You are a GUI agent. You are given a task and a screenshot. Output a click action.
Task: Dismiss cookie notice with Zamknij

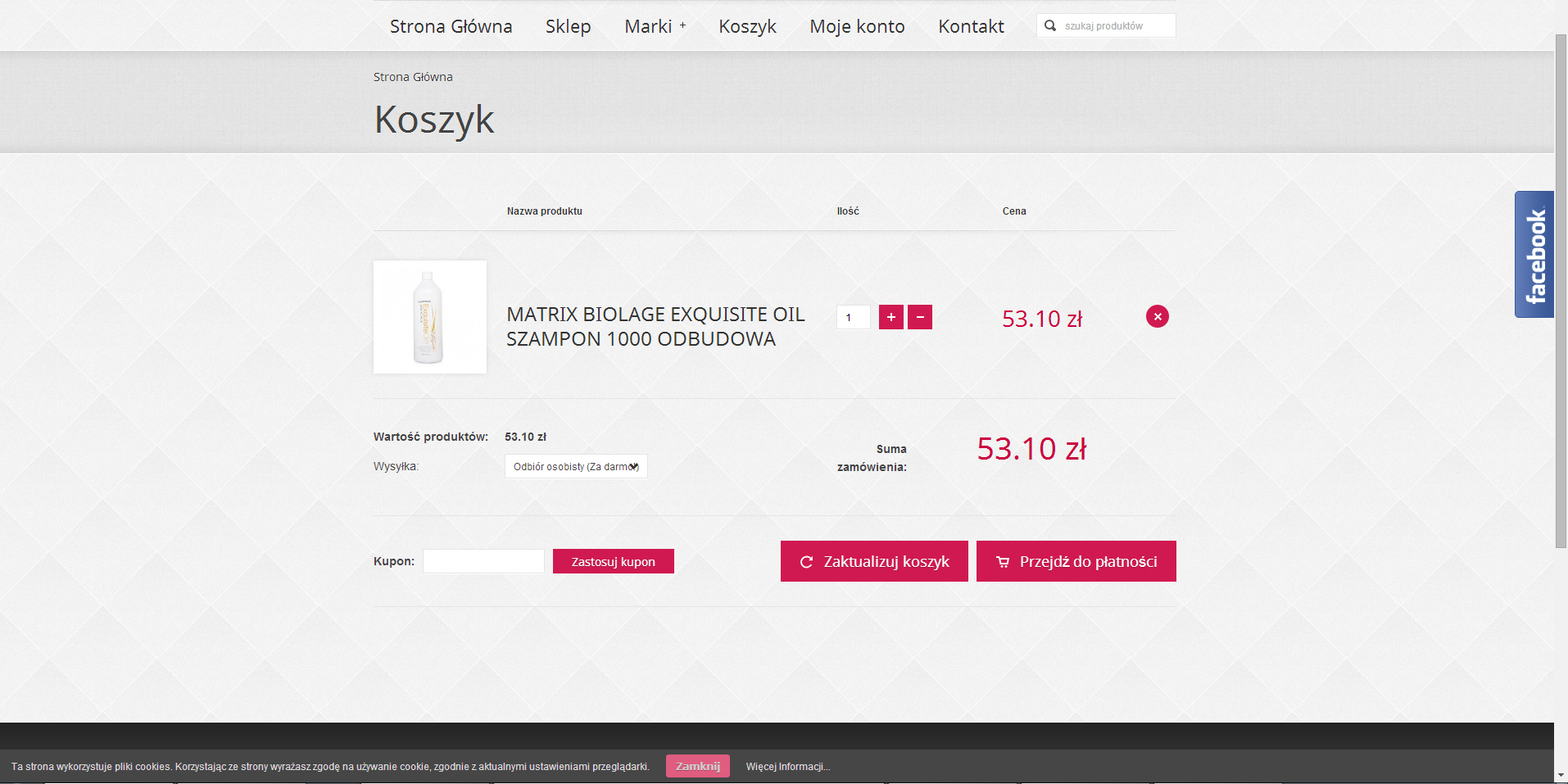click(698, 766)
